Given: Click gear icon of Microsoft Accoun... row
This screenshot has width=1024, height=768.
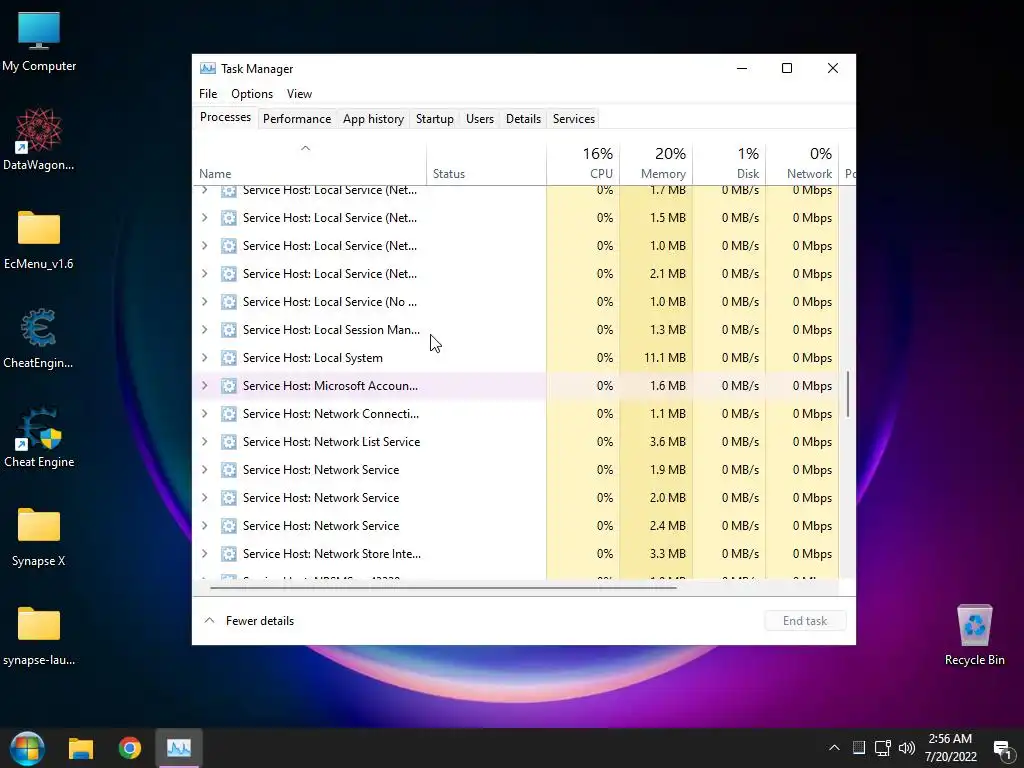Looking at the screenshot, I should click(229, 386).
